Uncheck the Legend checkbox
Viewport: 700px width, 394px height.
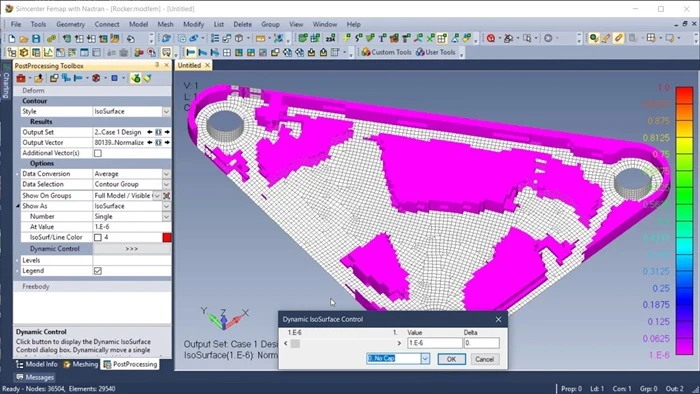(98, 271)
